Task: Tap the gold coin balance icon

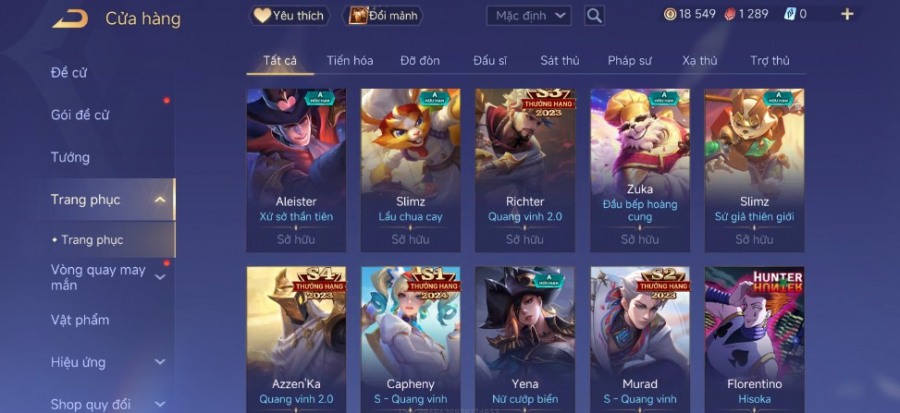Action: point(670,14)
